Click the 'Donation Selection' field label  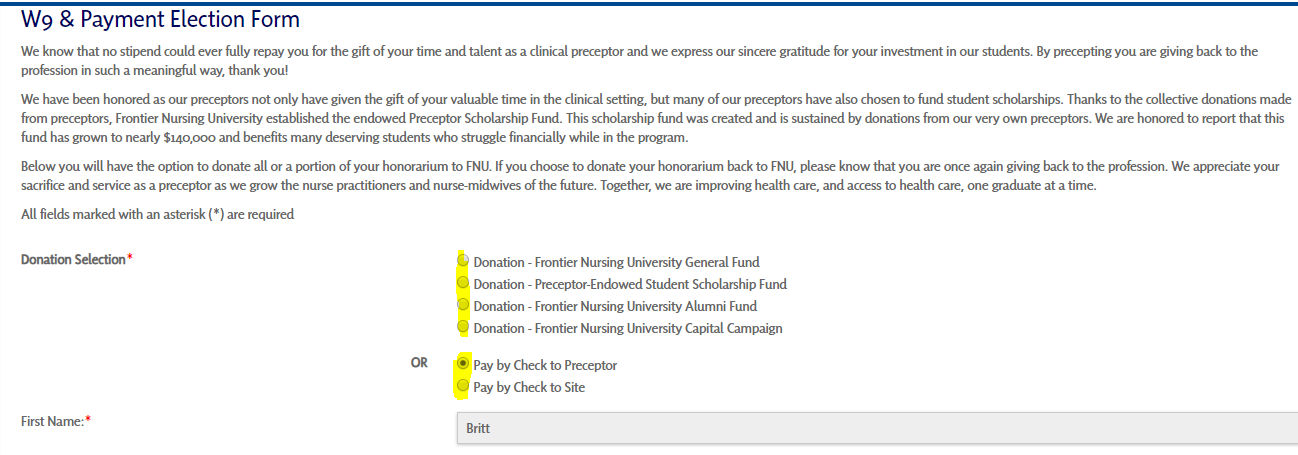point(73,260)
